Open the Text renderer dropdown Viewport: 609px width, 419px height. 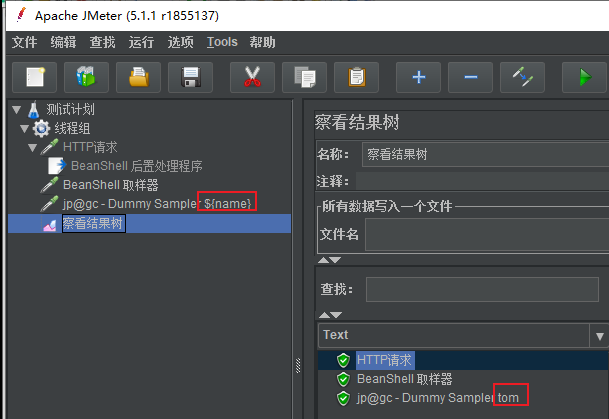(599, 336)
